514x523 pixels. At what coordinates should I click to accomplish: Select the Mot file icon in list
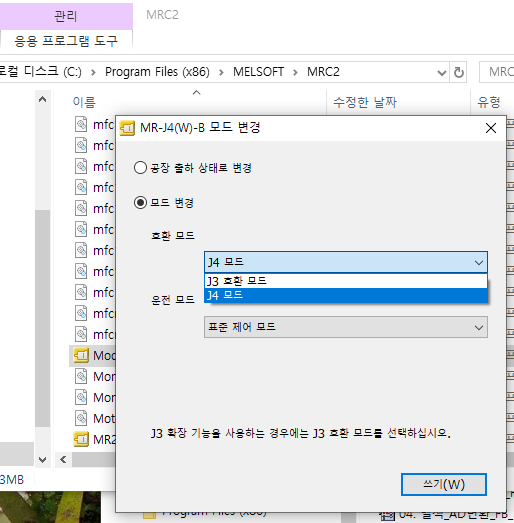[x=81, y=418]
